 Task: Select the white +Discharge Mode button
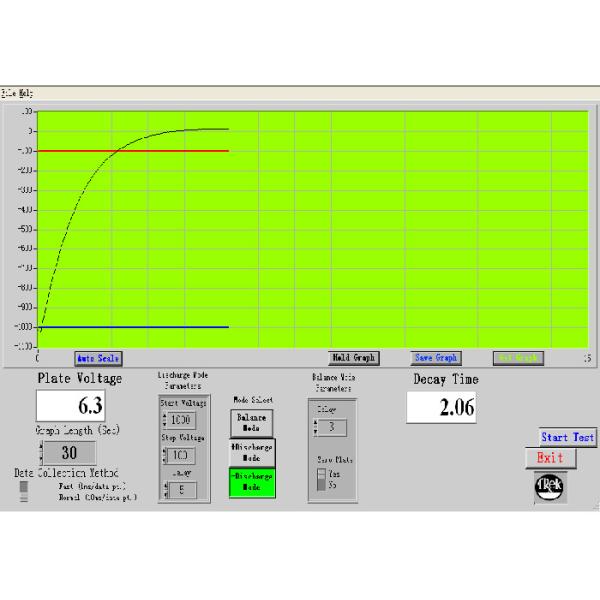[x=251, y=452]
